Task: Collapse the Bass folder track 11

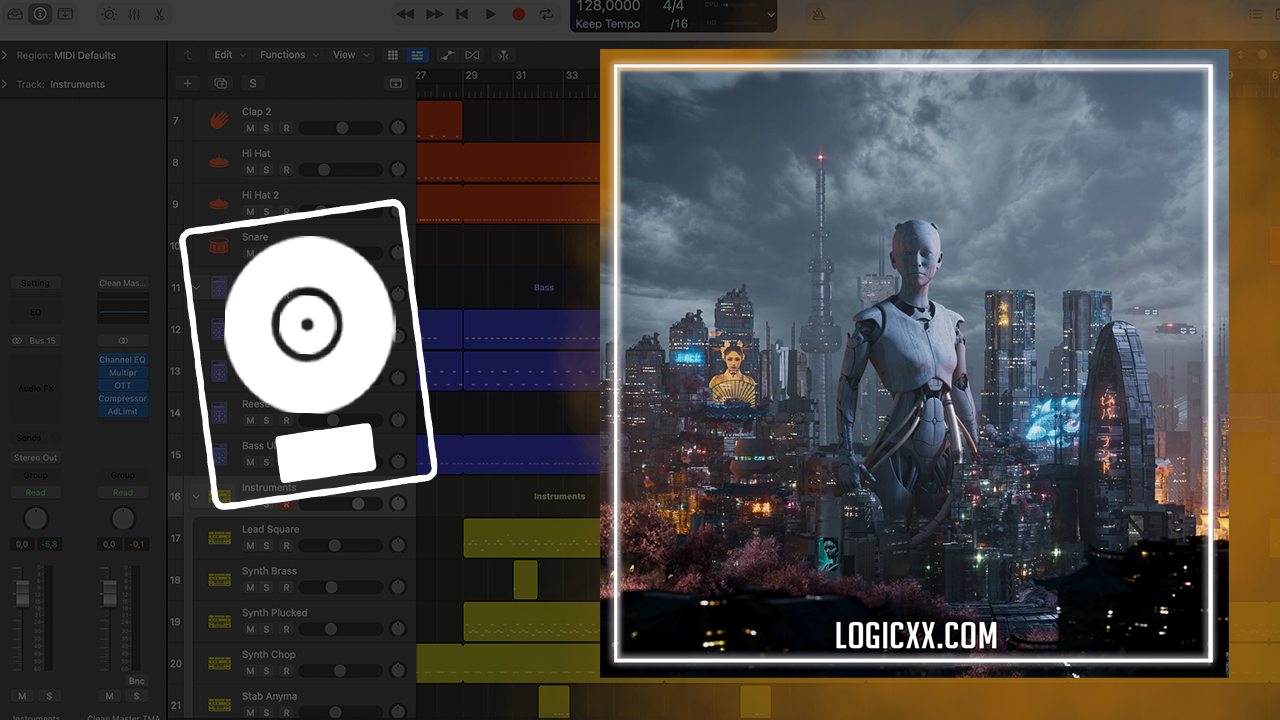Action: click(x=196, y=288)
